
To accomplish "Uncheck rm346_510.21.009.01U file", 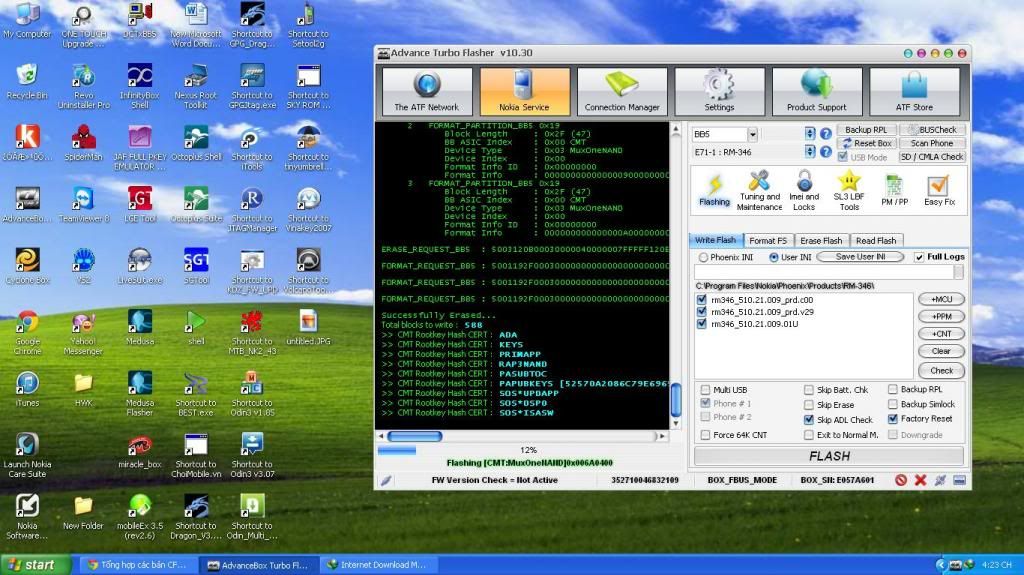I will pyautogui.click(x=701, y=323).
